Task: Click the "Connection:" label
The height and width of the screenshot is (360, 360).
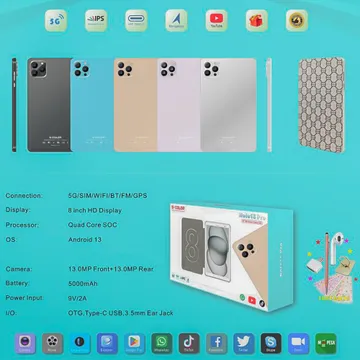Action: point(24,196)
